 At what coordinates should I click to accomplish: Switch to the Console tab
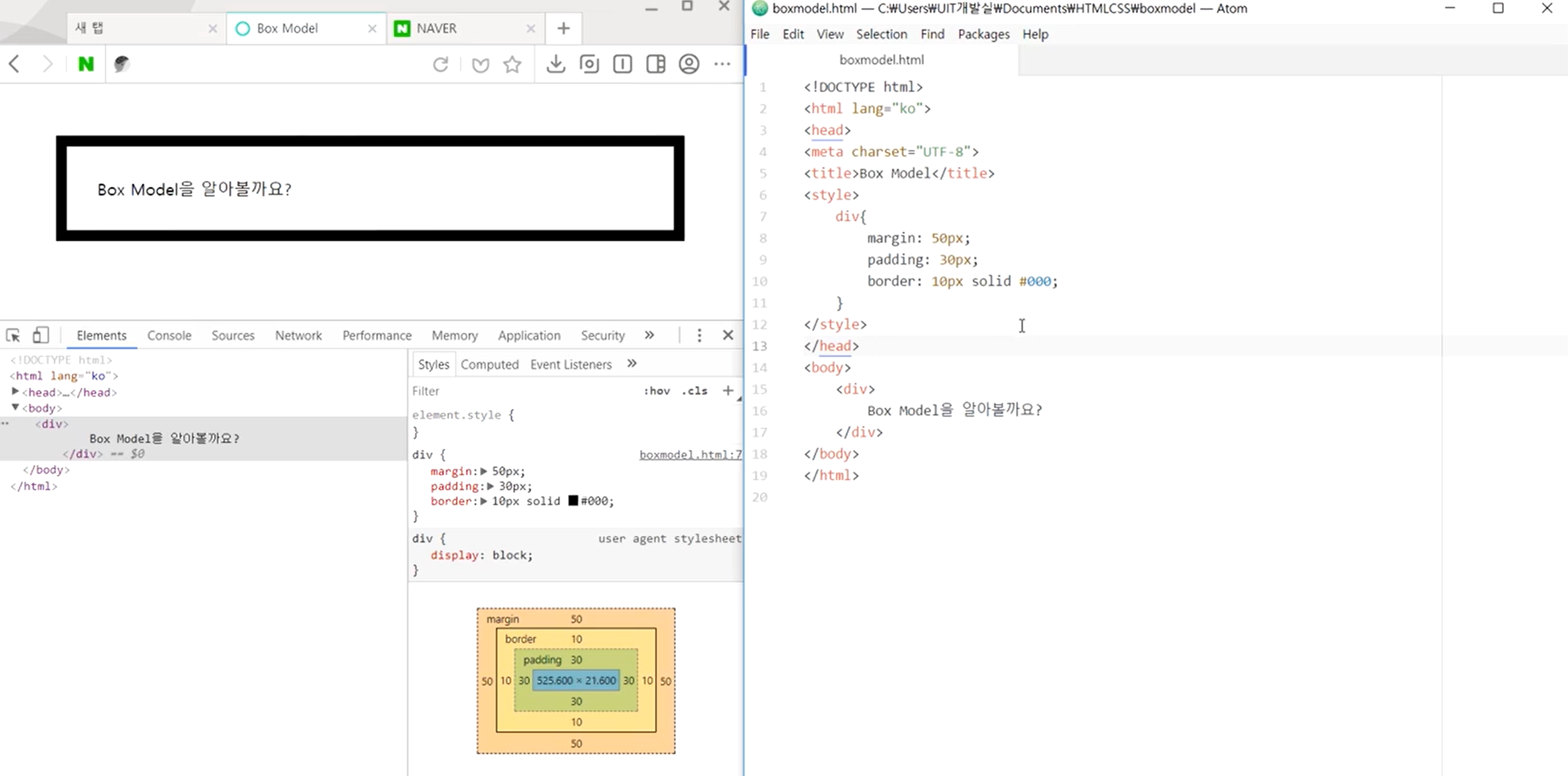[x=169, y=335]
